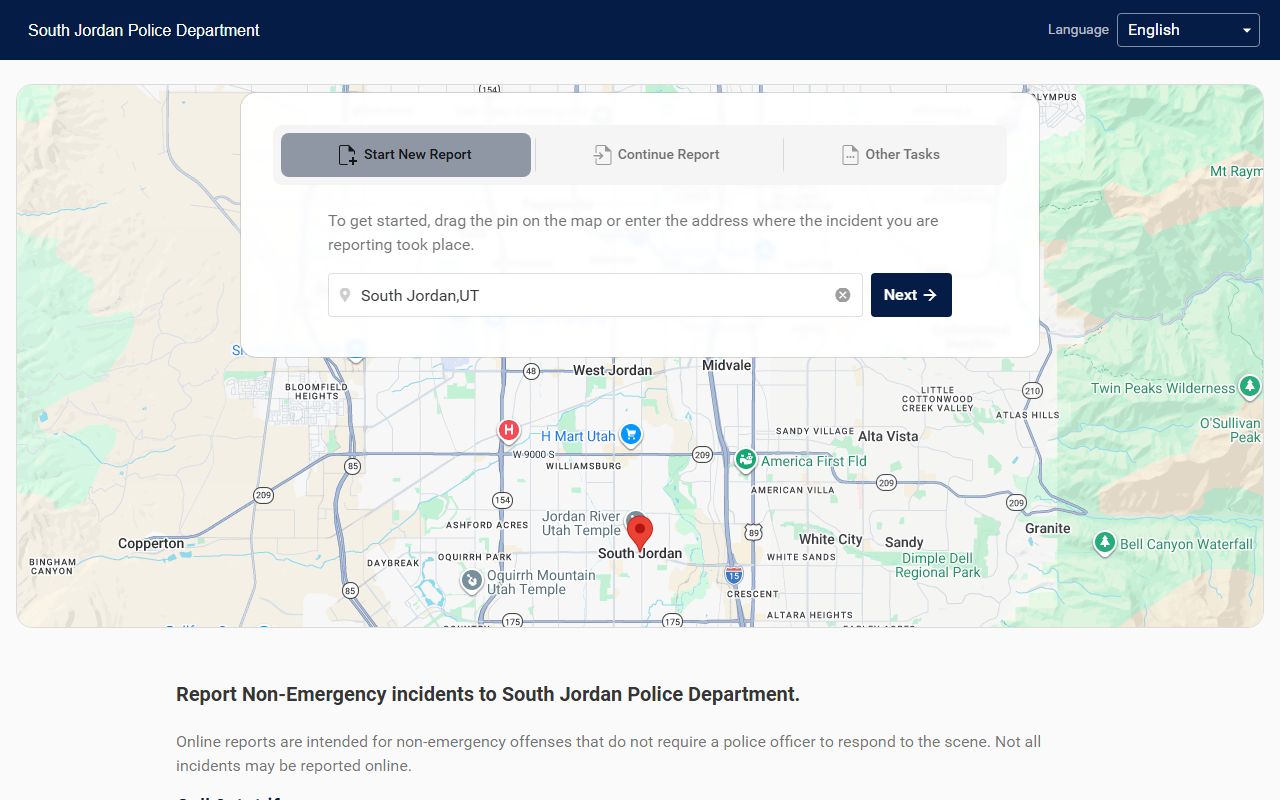Click the incident address input field
This screenshot has width=1280, height=800.
click(595, 295)
